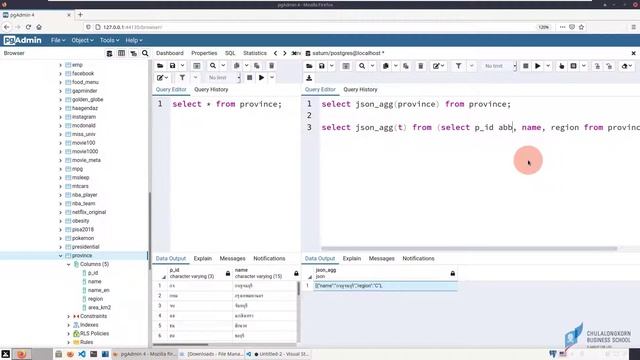This screenshot has width=640, height=360.
Task: Click the p_id column header in left output
Action: 200,273
